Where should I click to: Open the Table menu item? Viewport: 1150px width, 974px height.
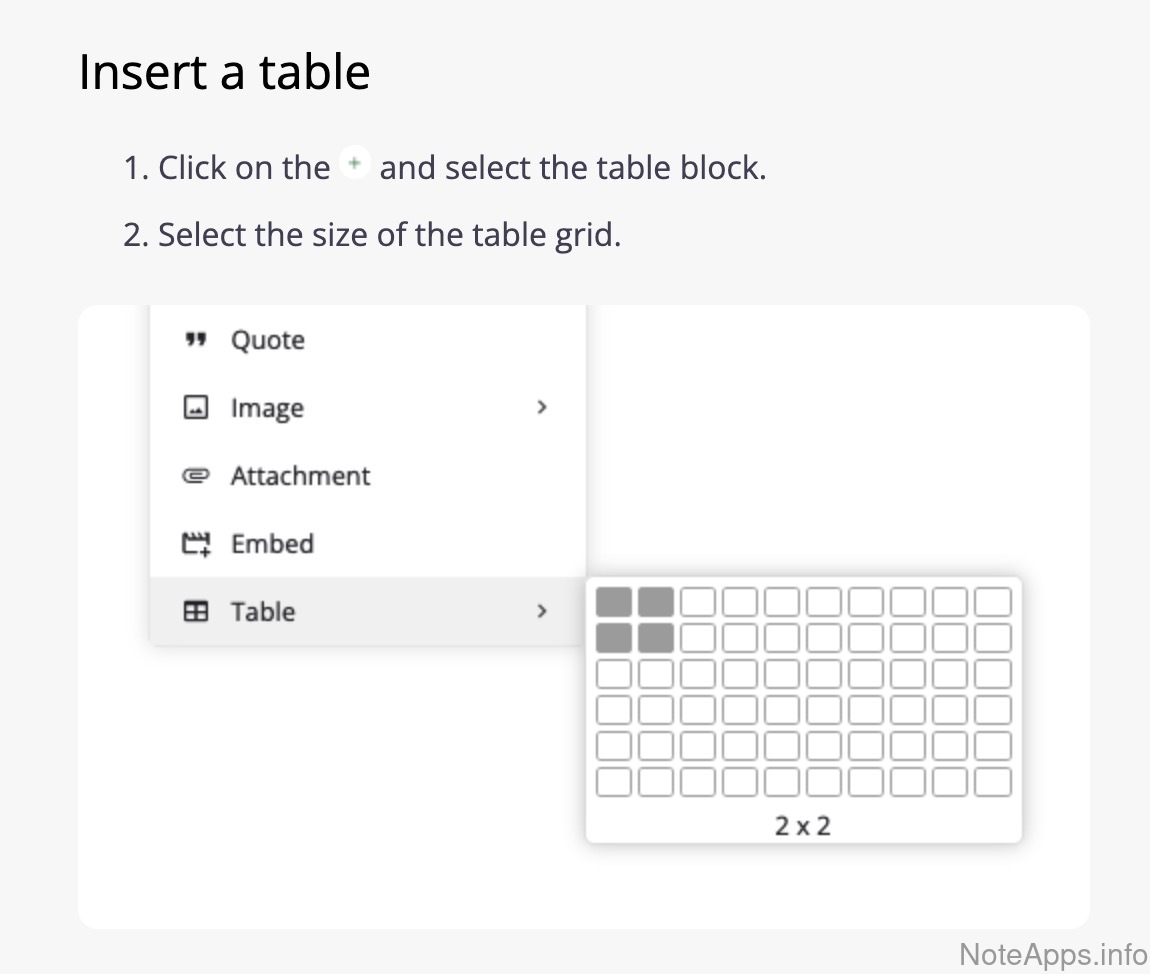pos(263,611)
